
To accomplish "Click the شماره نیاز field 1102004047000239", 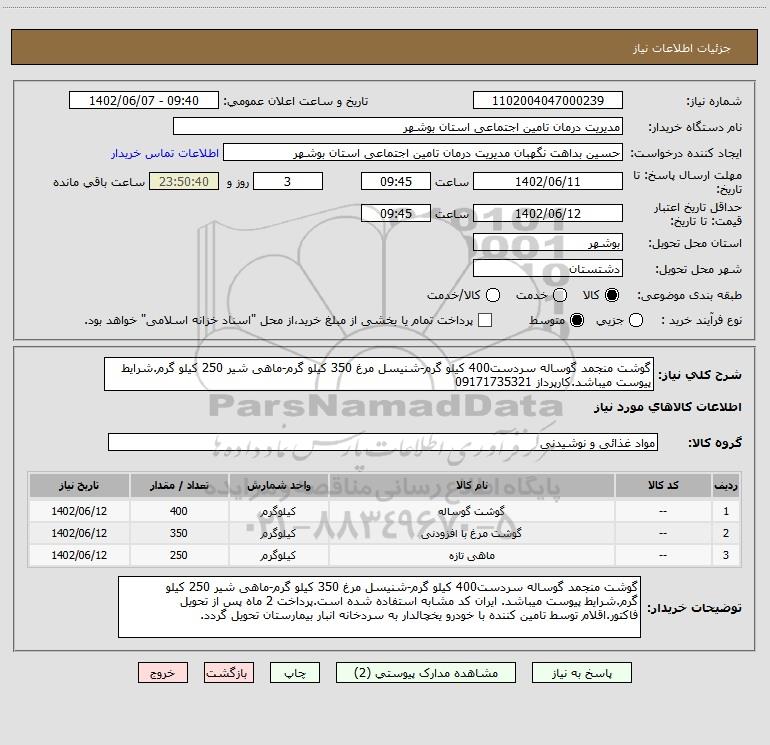I will click(x=548, y=101).
